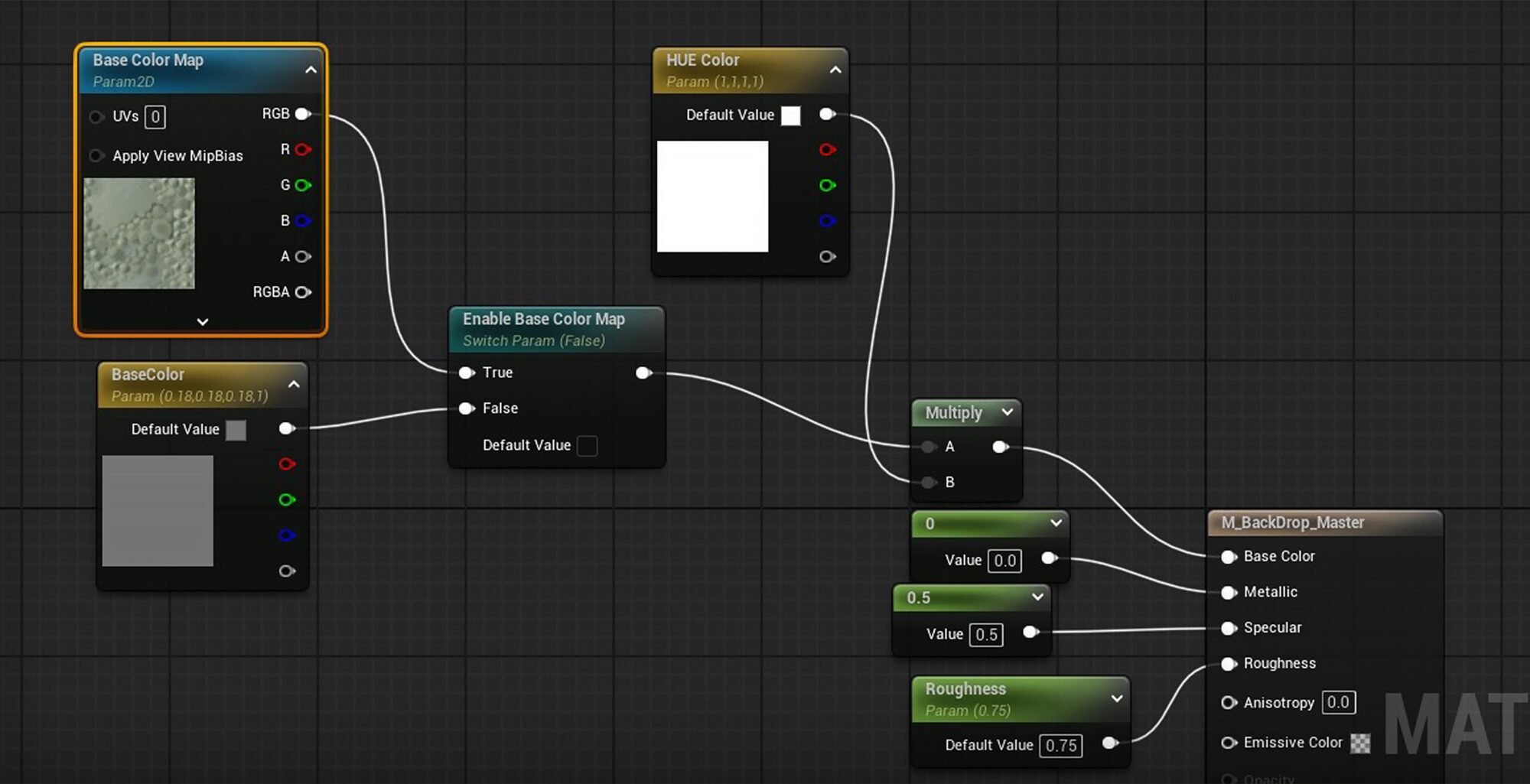Click the alpha channel pin on HUE Color
This screenshot has width=1530, height=784.
(x=827, y=256)
